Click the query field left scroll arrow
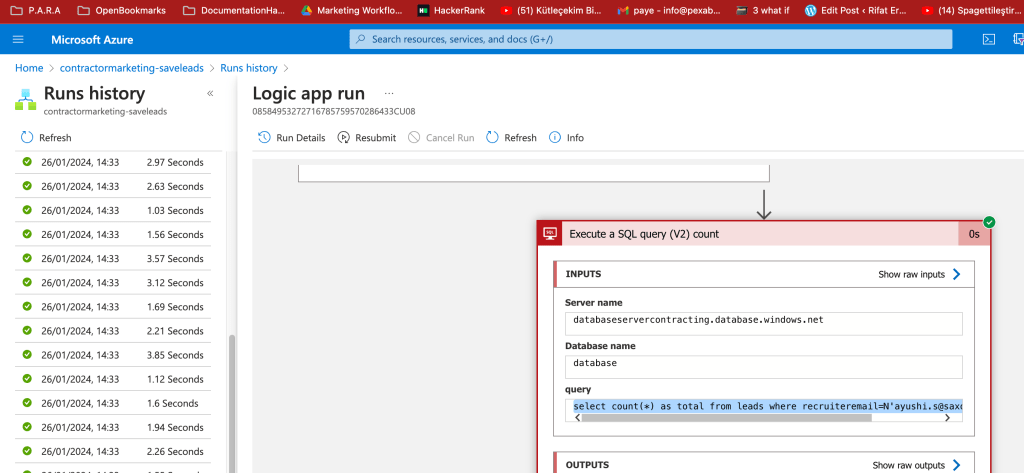1024x473 pixels. click(577, 417)
